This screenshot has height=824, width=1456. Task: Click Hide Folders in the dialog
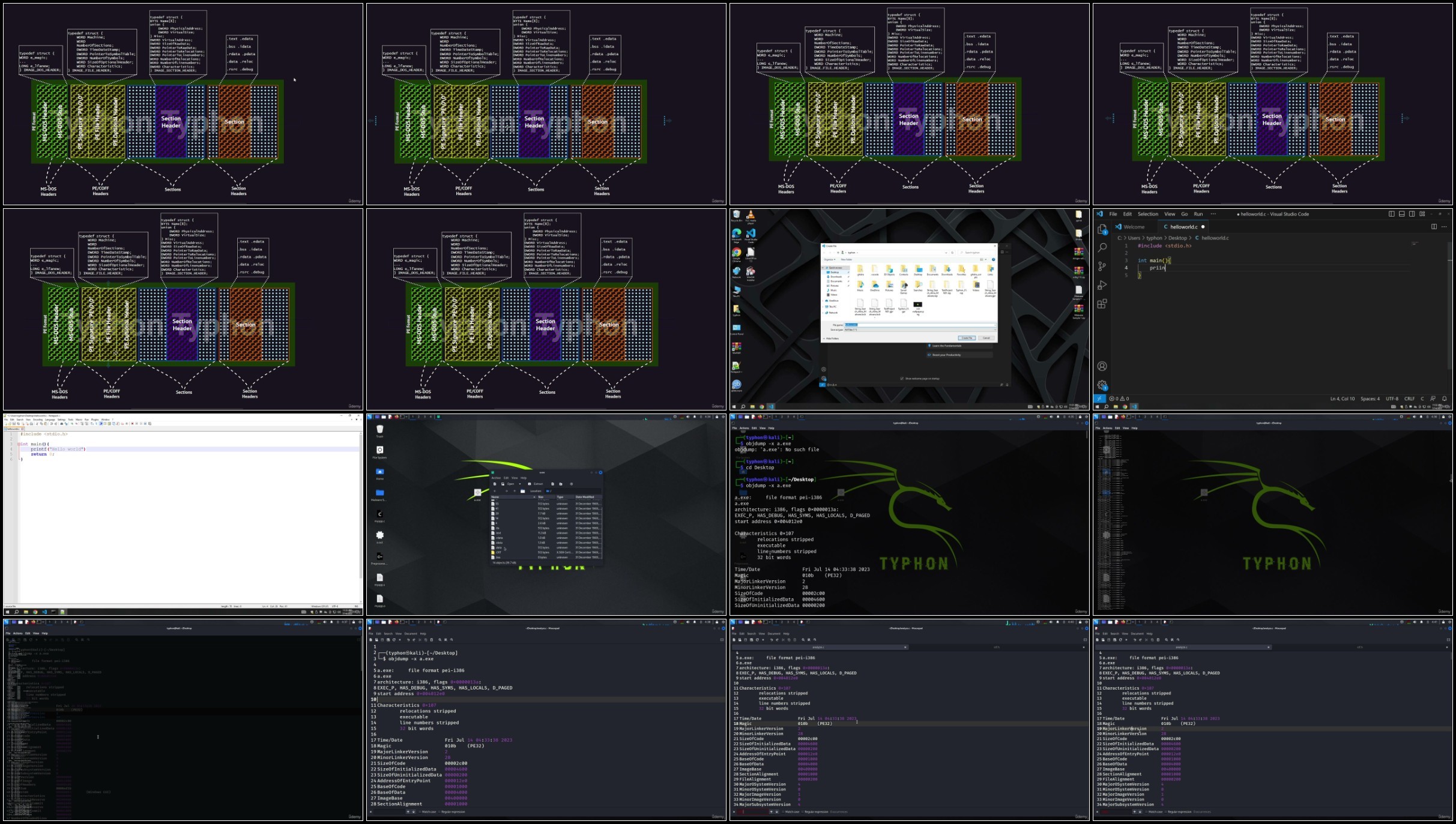(832, 338)
